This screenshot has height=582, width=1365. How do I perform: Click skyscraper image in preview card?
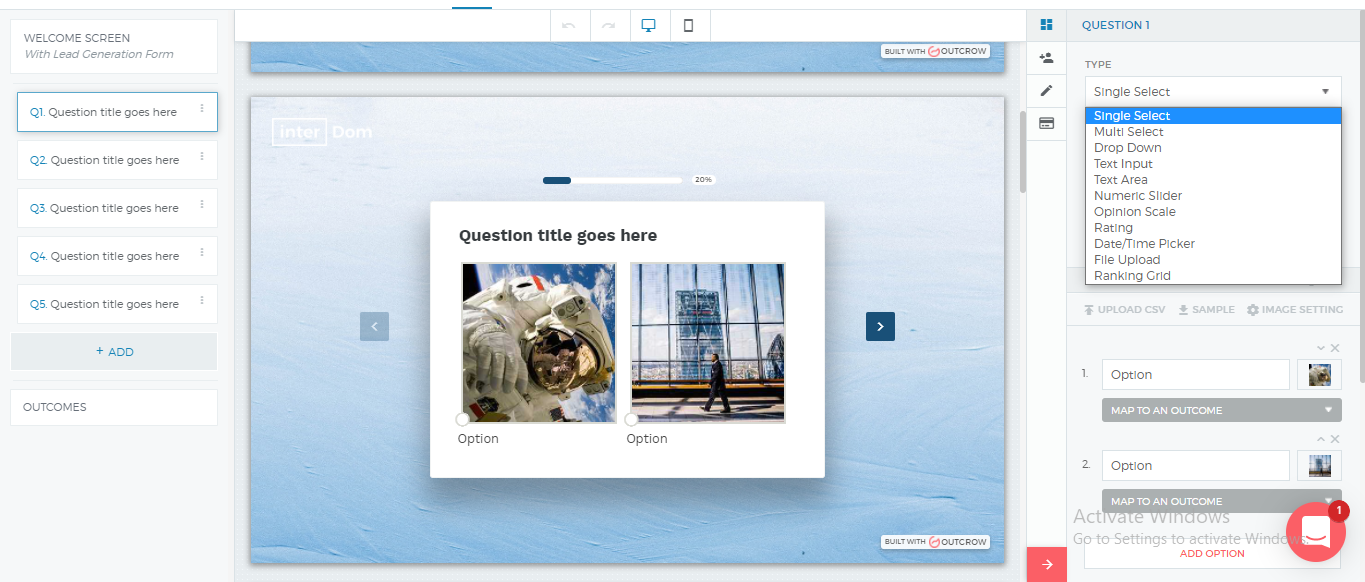708,343
